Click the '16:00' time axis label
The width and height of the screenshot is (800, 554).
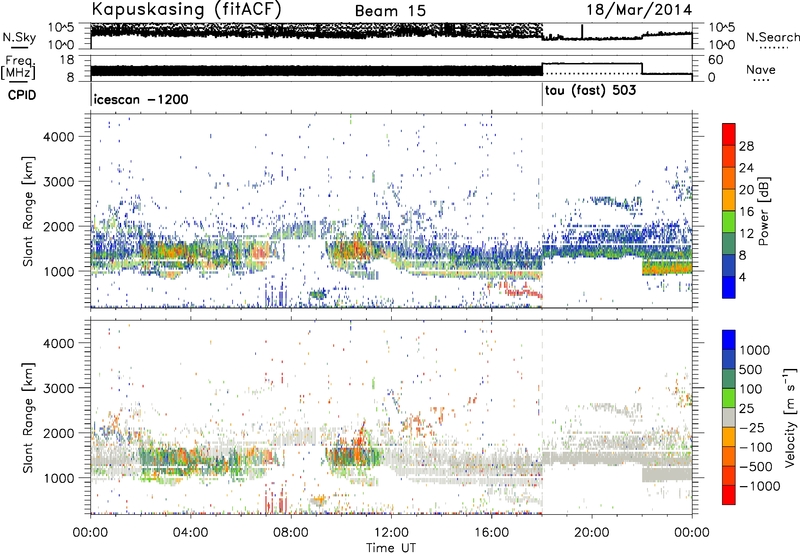491,533
